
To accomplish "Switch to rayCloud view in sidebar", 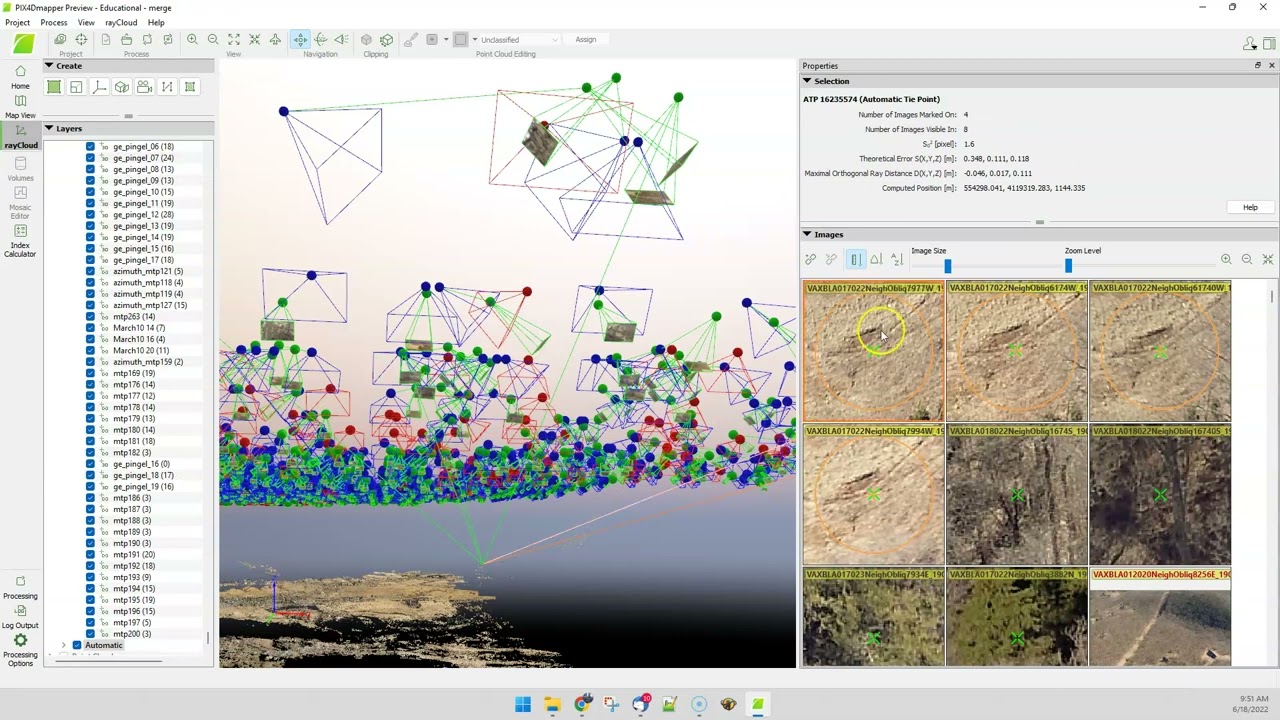I will (x=20, y=138).
